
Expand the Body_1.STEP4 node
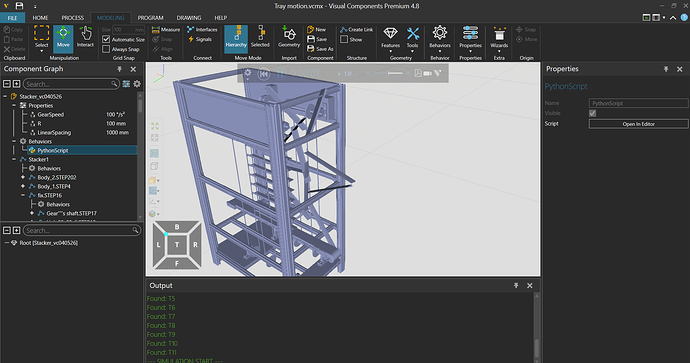[23, 186]
